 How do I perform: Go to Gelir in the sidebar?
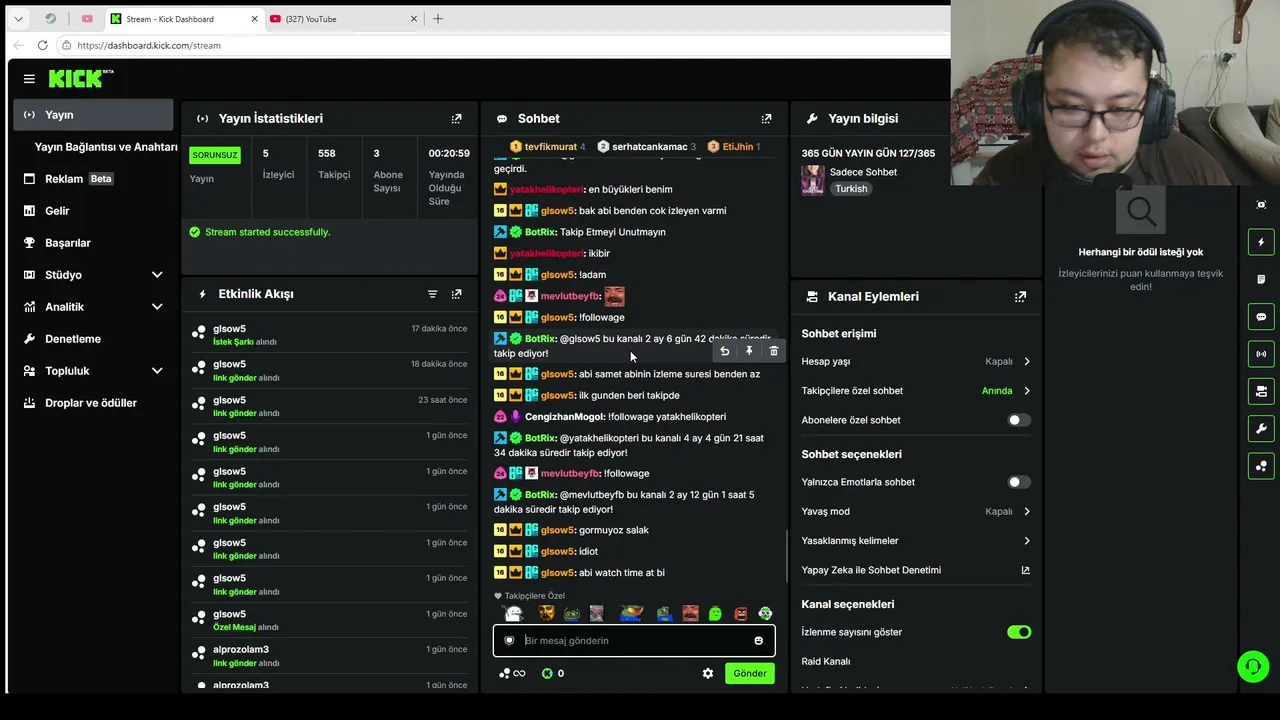pyautogui.click(x=94, y=211)
